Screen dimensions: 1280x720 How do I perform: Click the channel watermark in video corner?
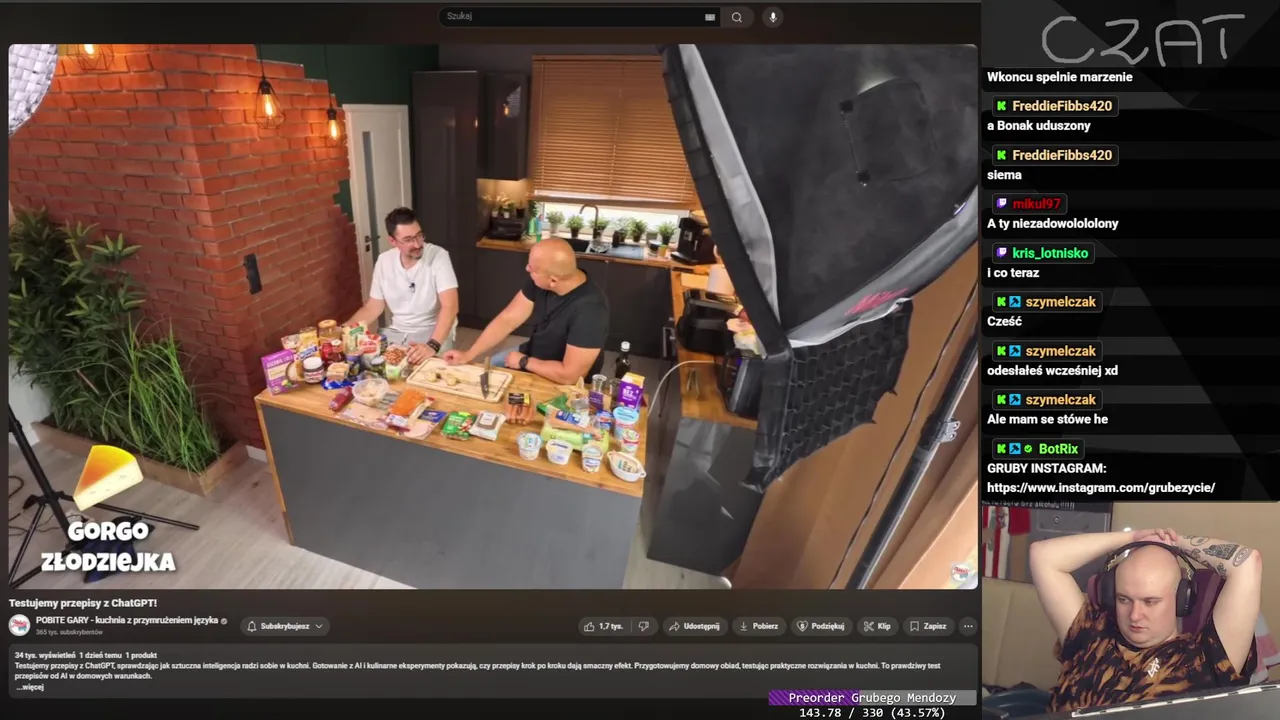[961, 572]
